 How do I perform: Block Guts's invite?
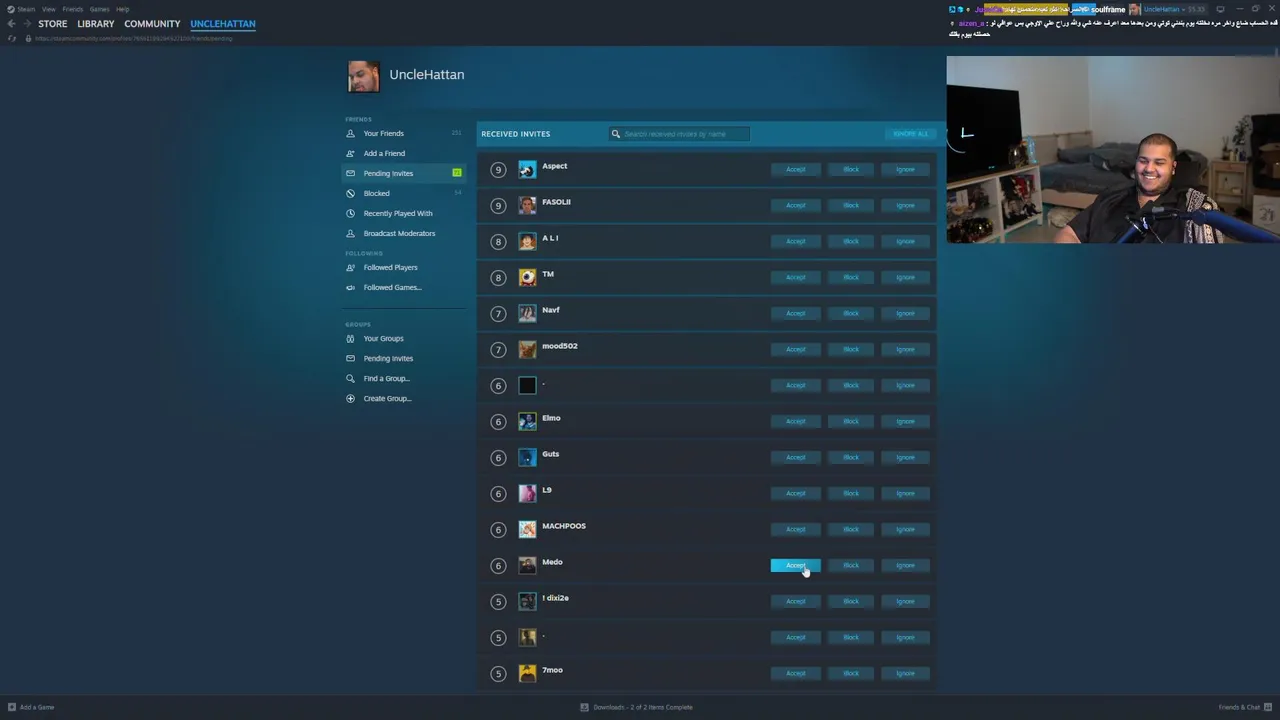pyautogui.click(x=850, y=457)
